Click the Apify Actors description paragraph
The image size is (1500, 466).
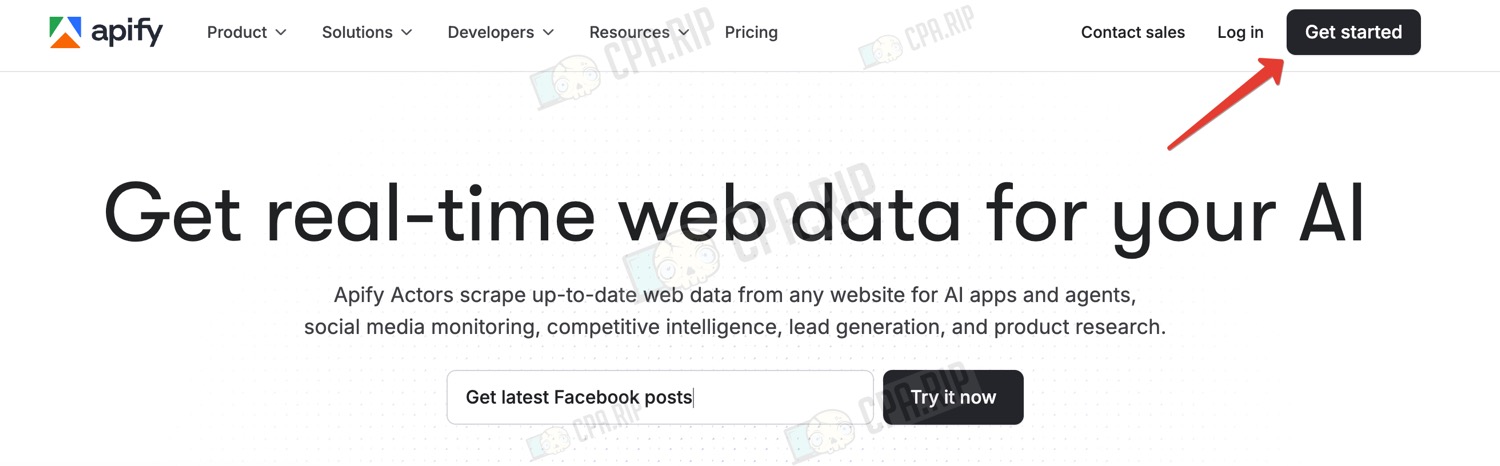734,311
